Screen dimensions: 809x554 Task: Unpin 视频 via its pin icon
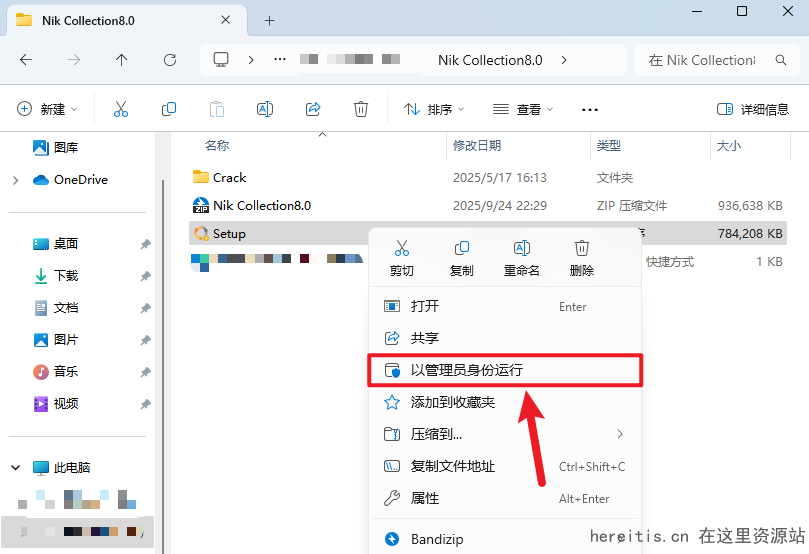click(x=145, y=404)
